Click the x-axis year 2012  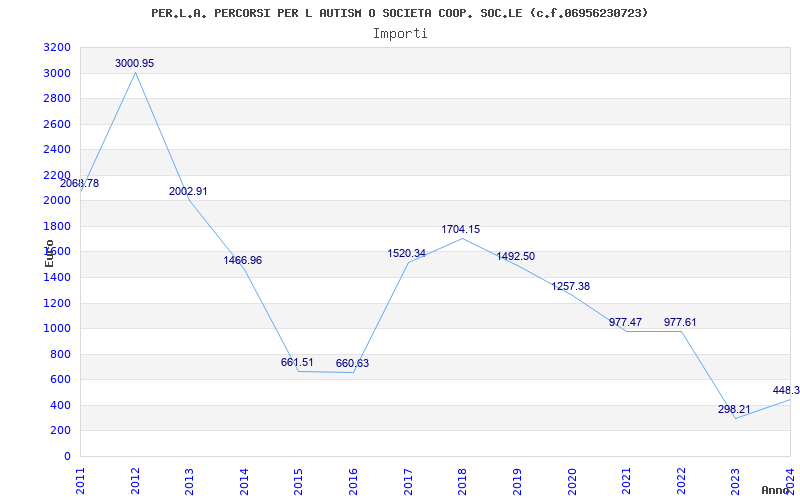[135, 481]
